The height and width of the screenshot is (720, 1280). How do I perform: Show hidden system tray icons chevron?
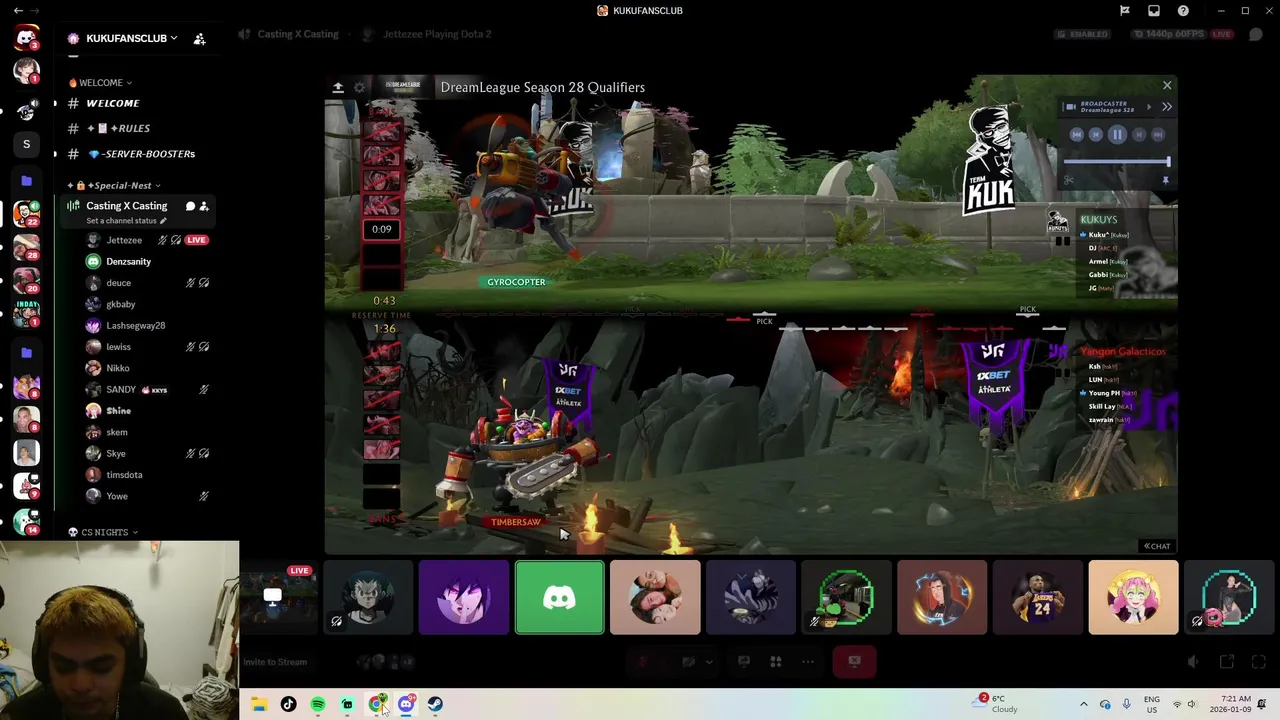click(1083, 704)
